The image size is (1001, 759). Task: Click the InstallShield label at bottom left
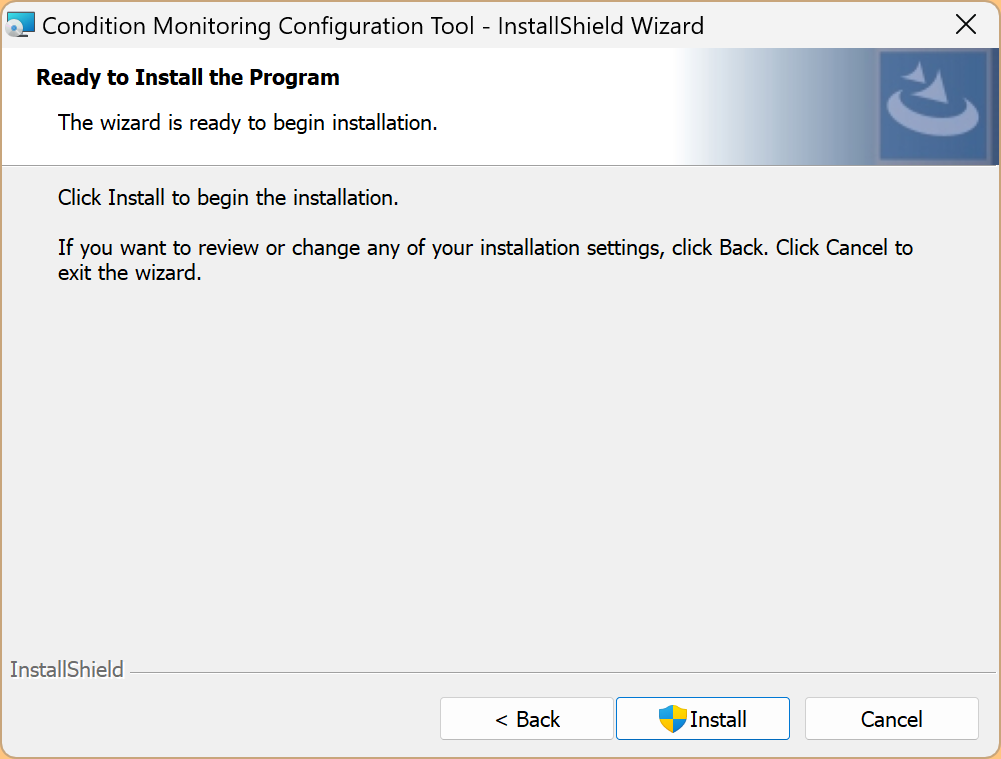click(67, 670)
